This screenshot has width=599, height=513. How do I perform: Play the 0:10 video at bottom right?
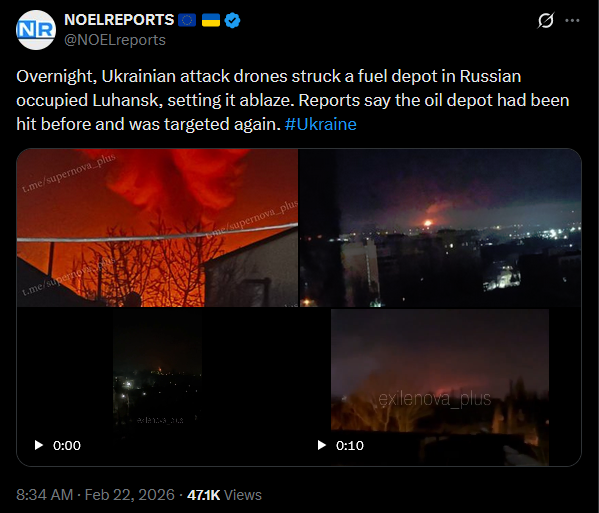[322, 445]
